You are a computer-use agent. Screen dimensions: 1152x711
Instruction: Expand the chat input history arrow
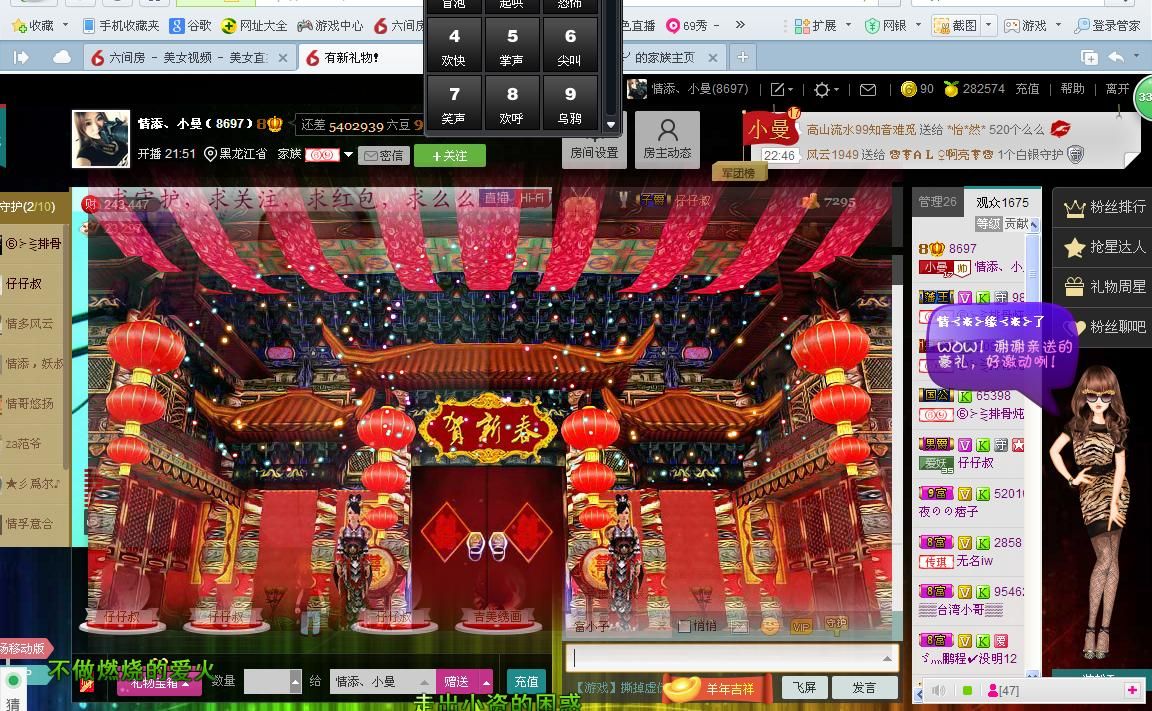pyautogui.click(x=886, y=658)
